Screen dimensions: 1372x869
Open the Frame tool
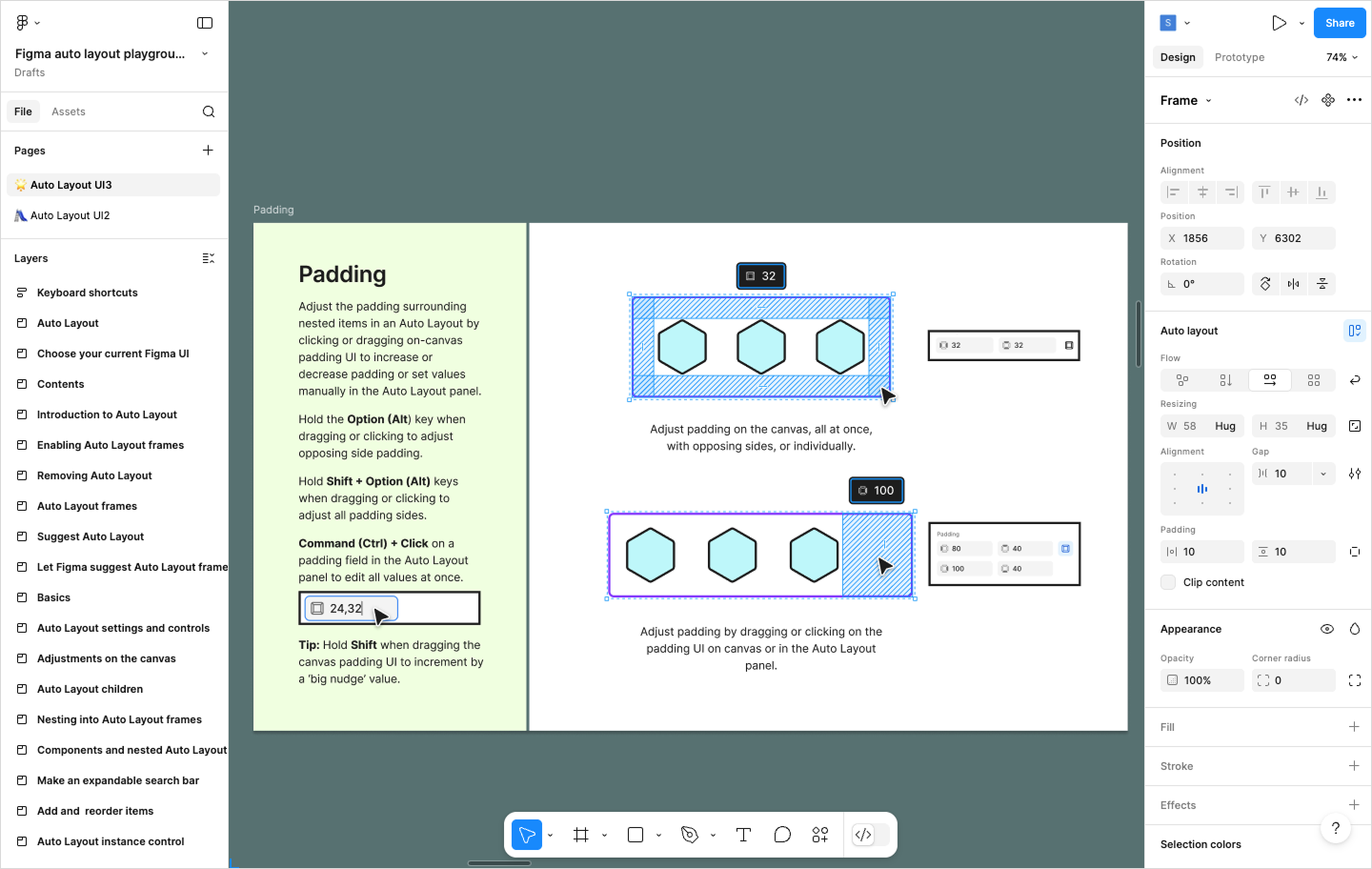point(580,835)
